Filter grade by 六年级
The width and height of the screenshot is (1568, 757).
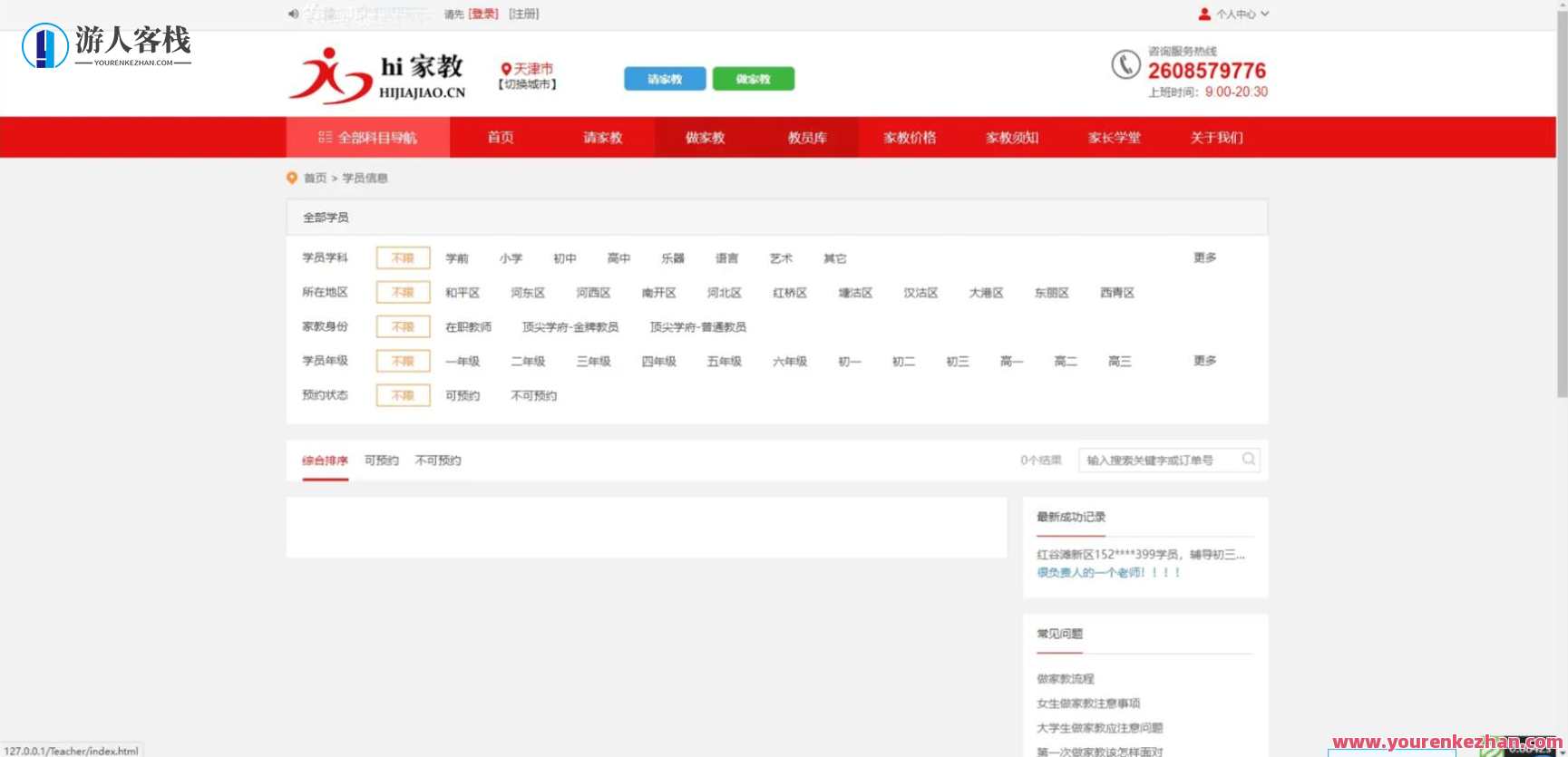tap(790, 362)
